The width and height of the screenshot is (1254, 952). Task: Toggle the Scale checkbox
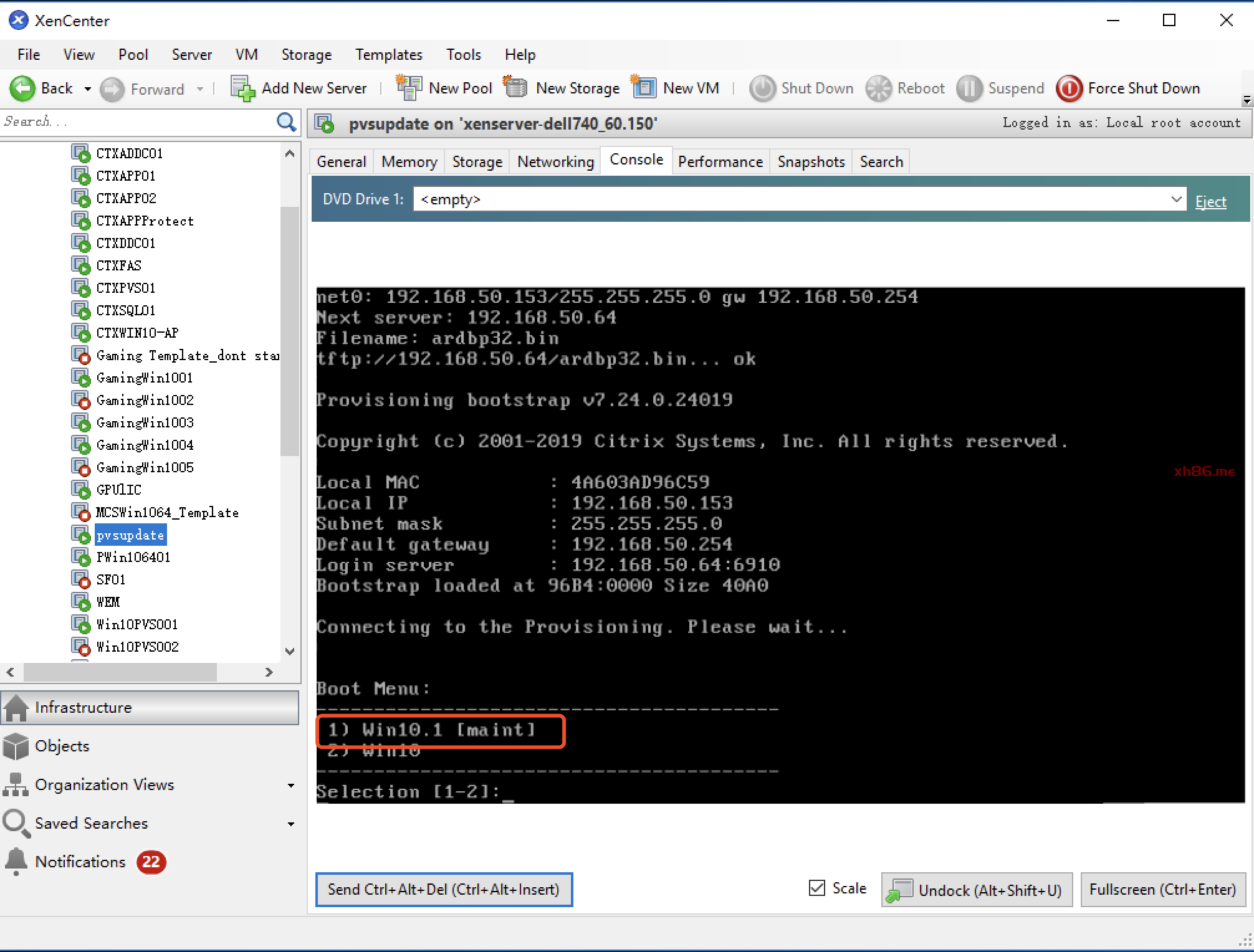[x=816, y=888]
